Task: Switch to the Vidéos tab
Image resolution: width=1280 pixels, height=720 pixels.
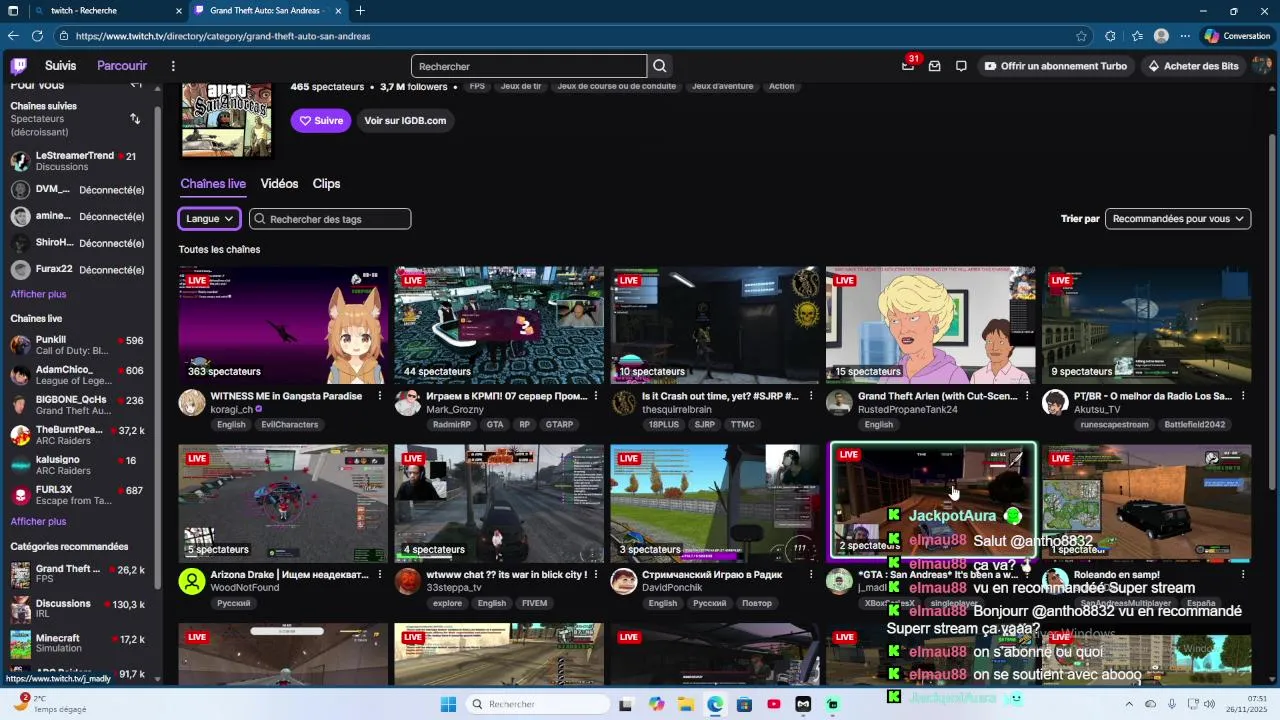Action: pos(279,184)
